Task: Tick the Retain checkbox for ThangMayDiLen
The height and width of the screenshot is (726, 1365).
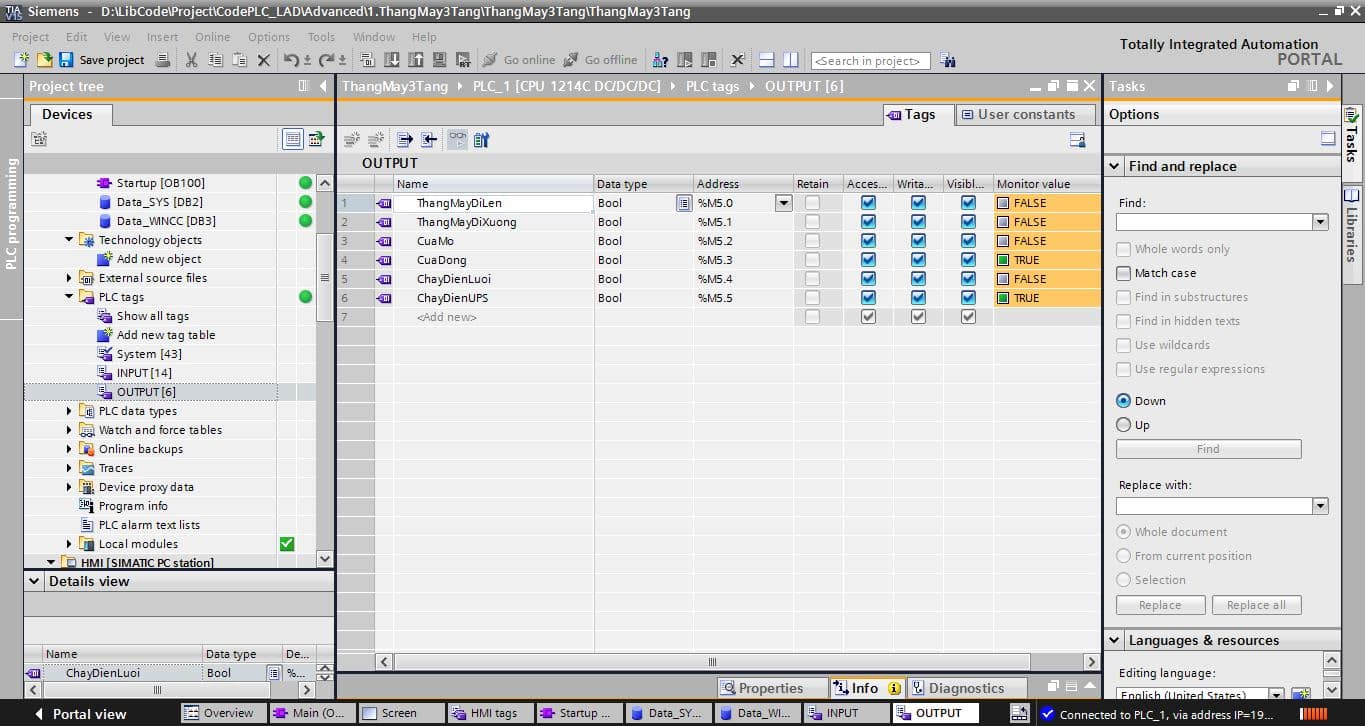Action: click(x=812, y=203)
